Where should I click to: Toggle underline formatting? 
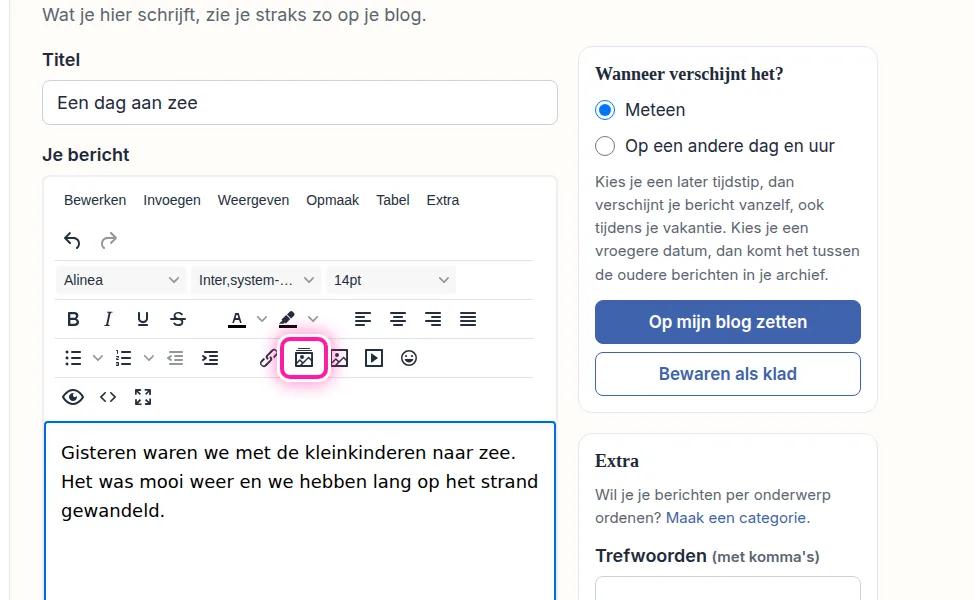click(x=143, y=319)
